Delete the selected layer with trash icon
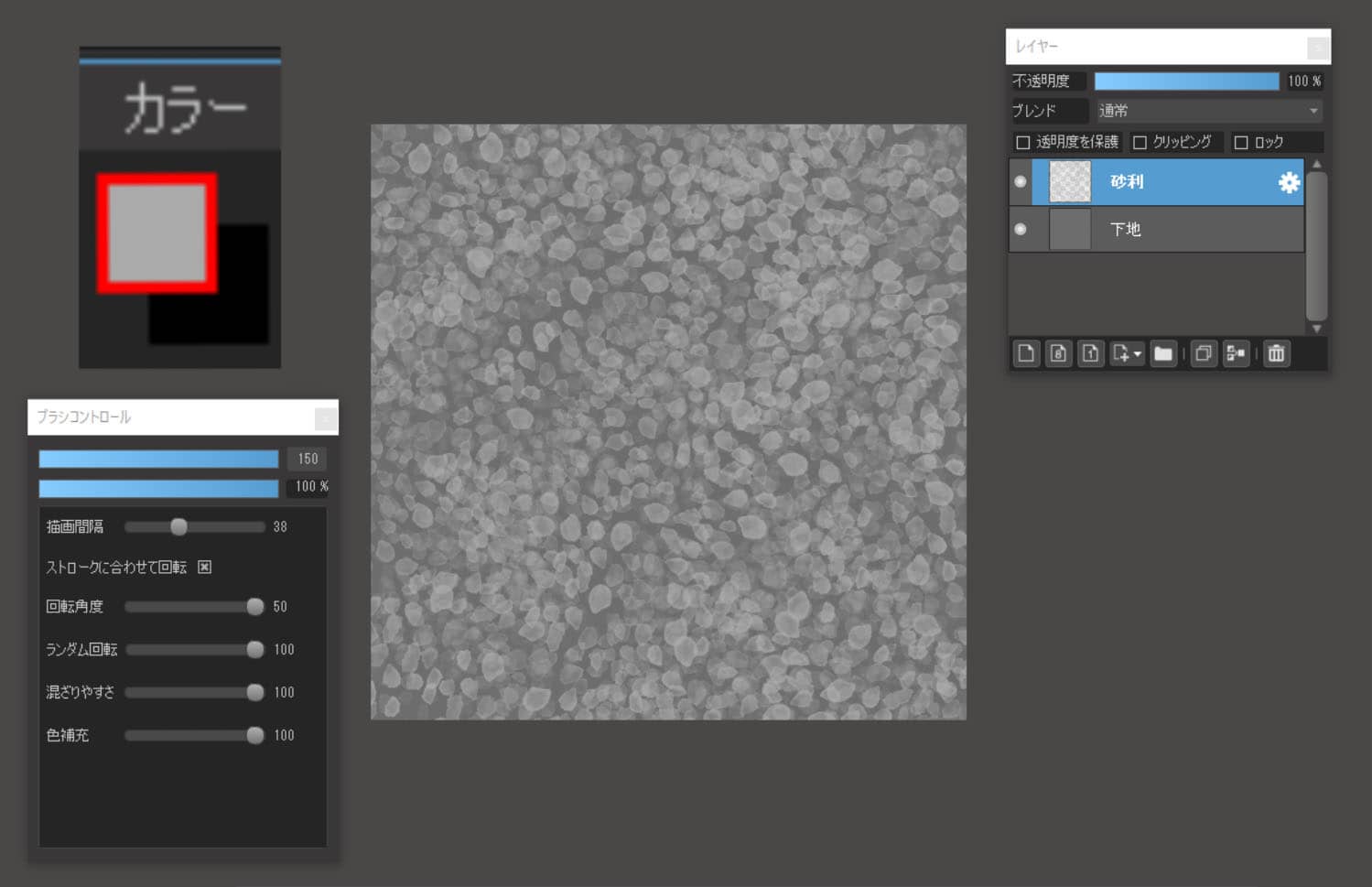The width and height of the screenshot is (1372, 887). coord(1276,353)
